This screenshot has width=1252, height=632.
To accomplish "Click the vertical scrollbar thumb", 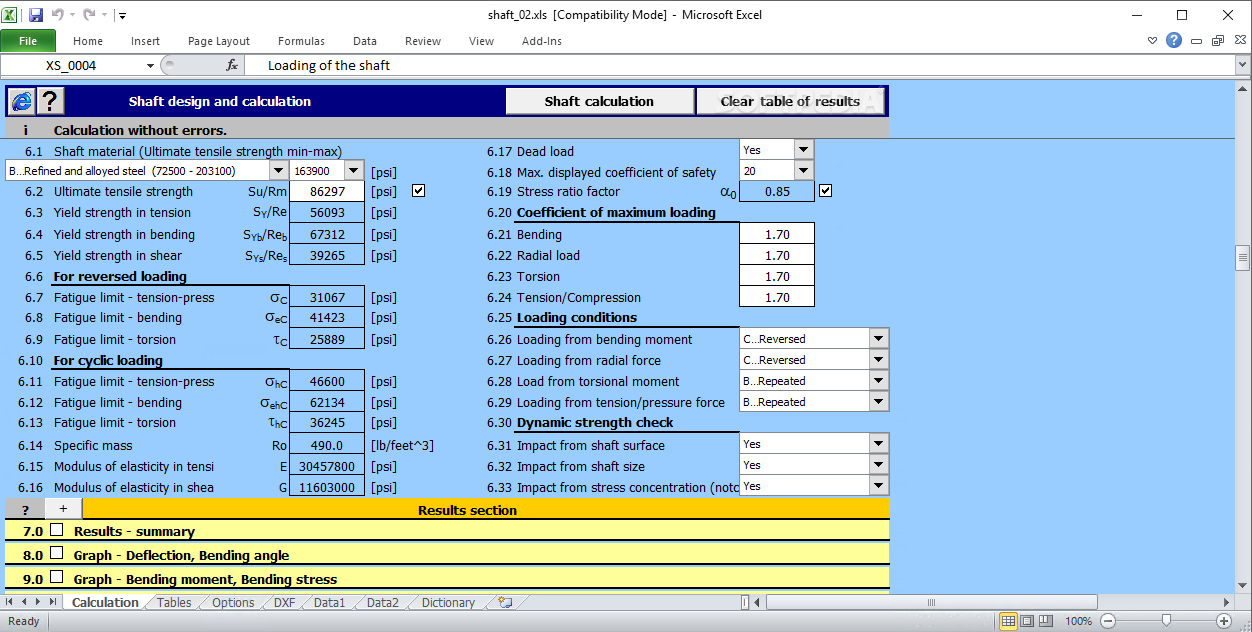I will pyautogui.click(x=1243, y=258).
